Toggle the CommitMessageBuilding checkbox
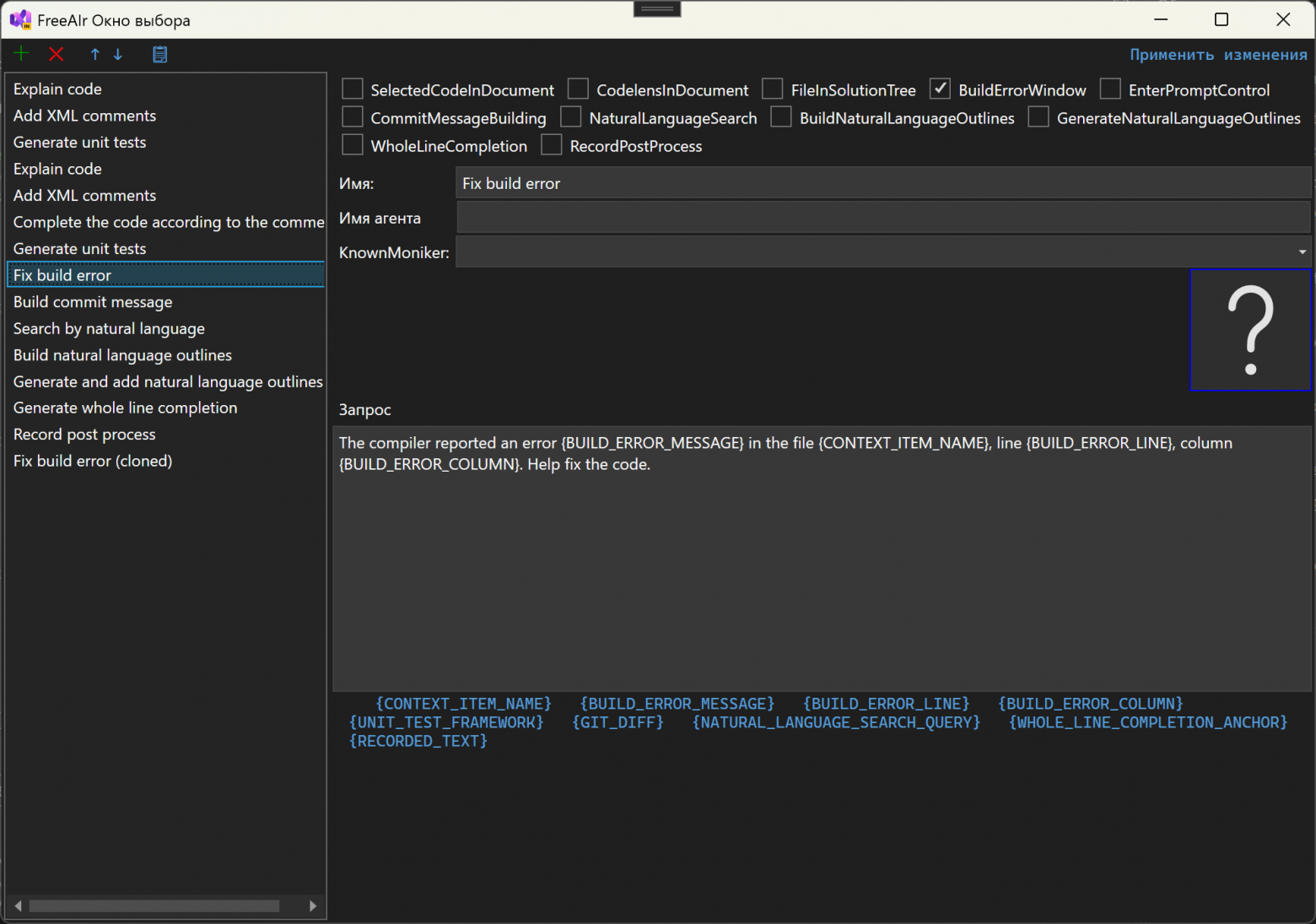 353,116
